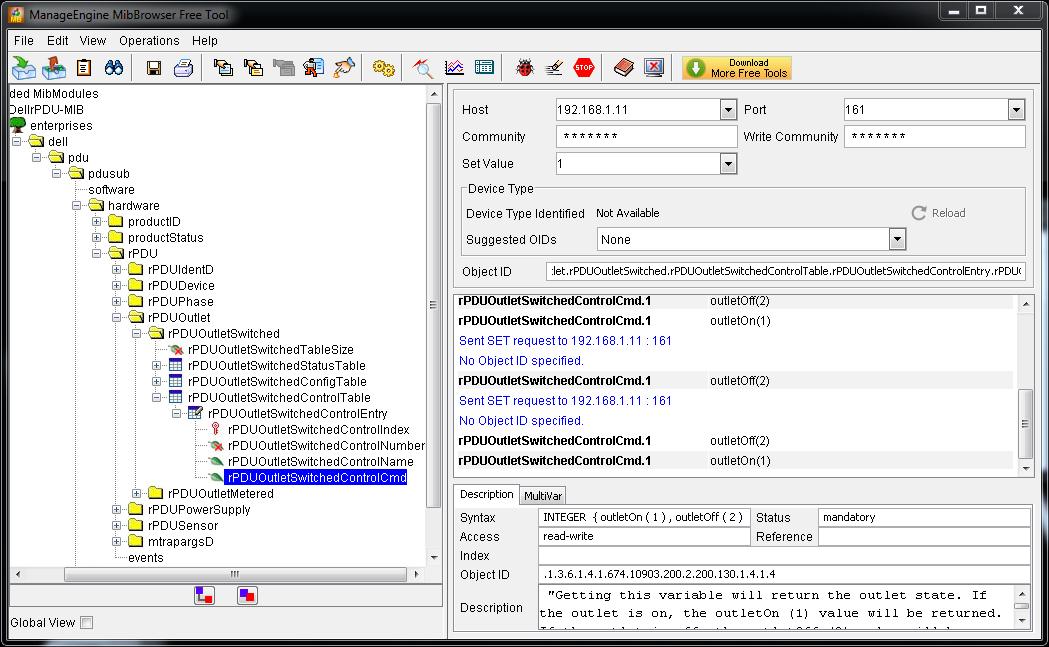Click the red X monitor toolbar icon
1049x647 pixels.
point(654,68)
